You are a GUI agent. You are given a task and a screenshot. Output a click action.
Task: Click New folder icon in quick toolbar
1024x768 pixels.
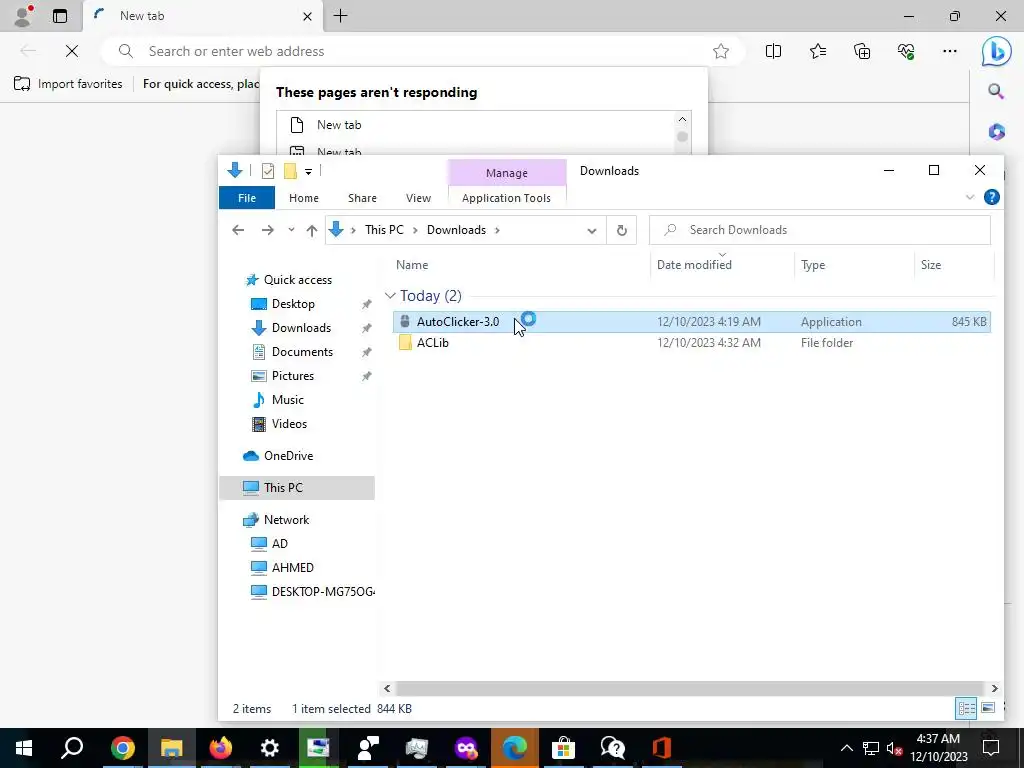click(x=290, y=171)
